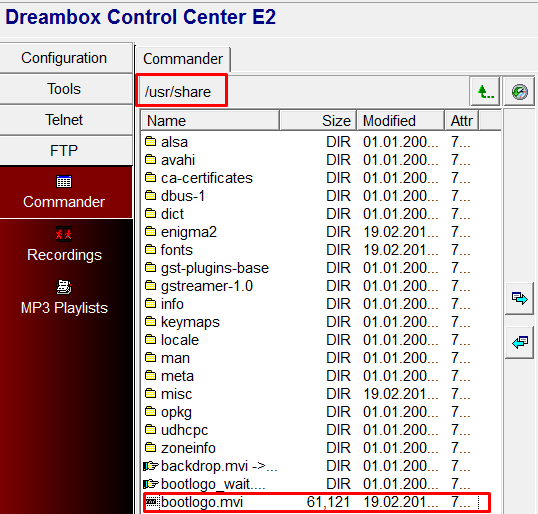Viewport: 538px width, 514px height.
Task: Click the refresh globe icon button
Action: [x=519, y=92]
